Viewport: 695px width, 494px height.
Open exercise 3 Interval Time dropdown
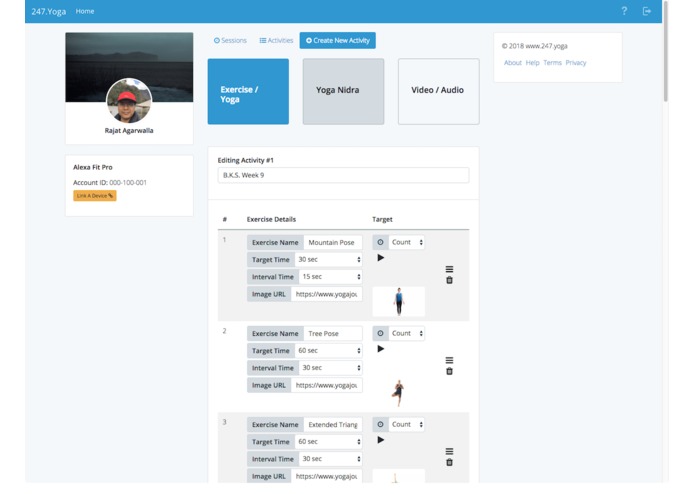coord(331,459)
